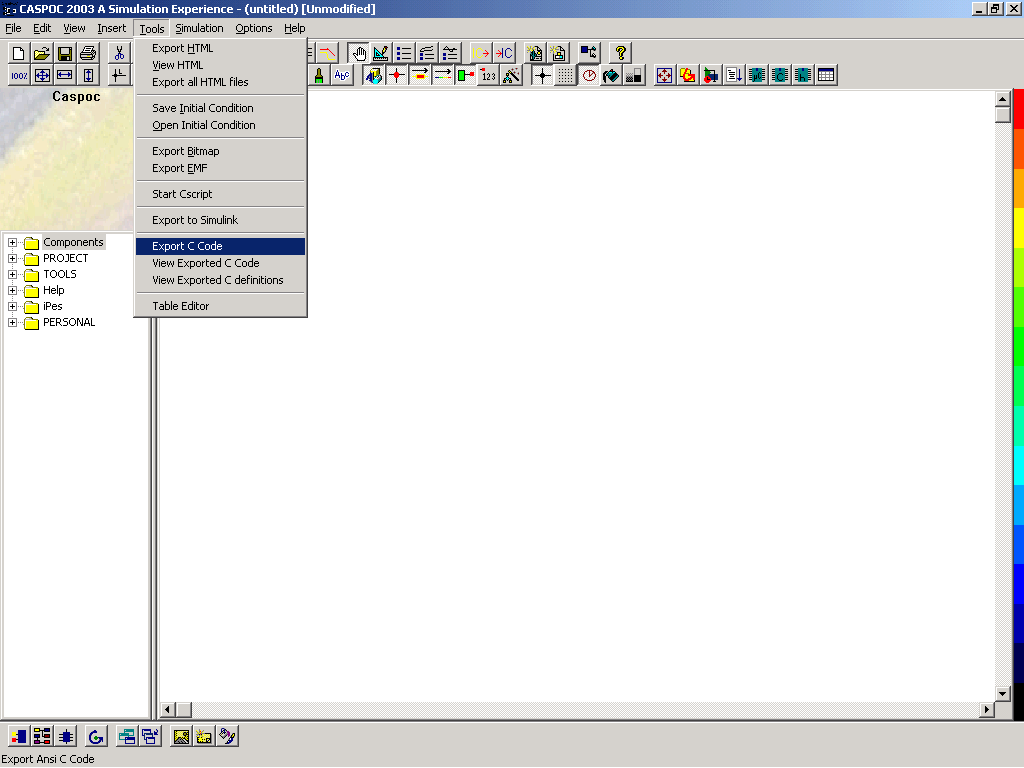
Task: Expand the Components tree folder
Action: pyautogui.click(x=12, y=242)
